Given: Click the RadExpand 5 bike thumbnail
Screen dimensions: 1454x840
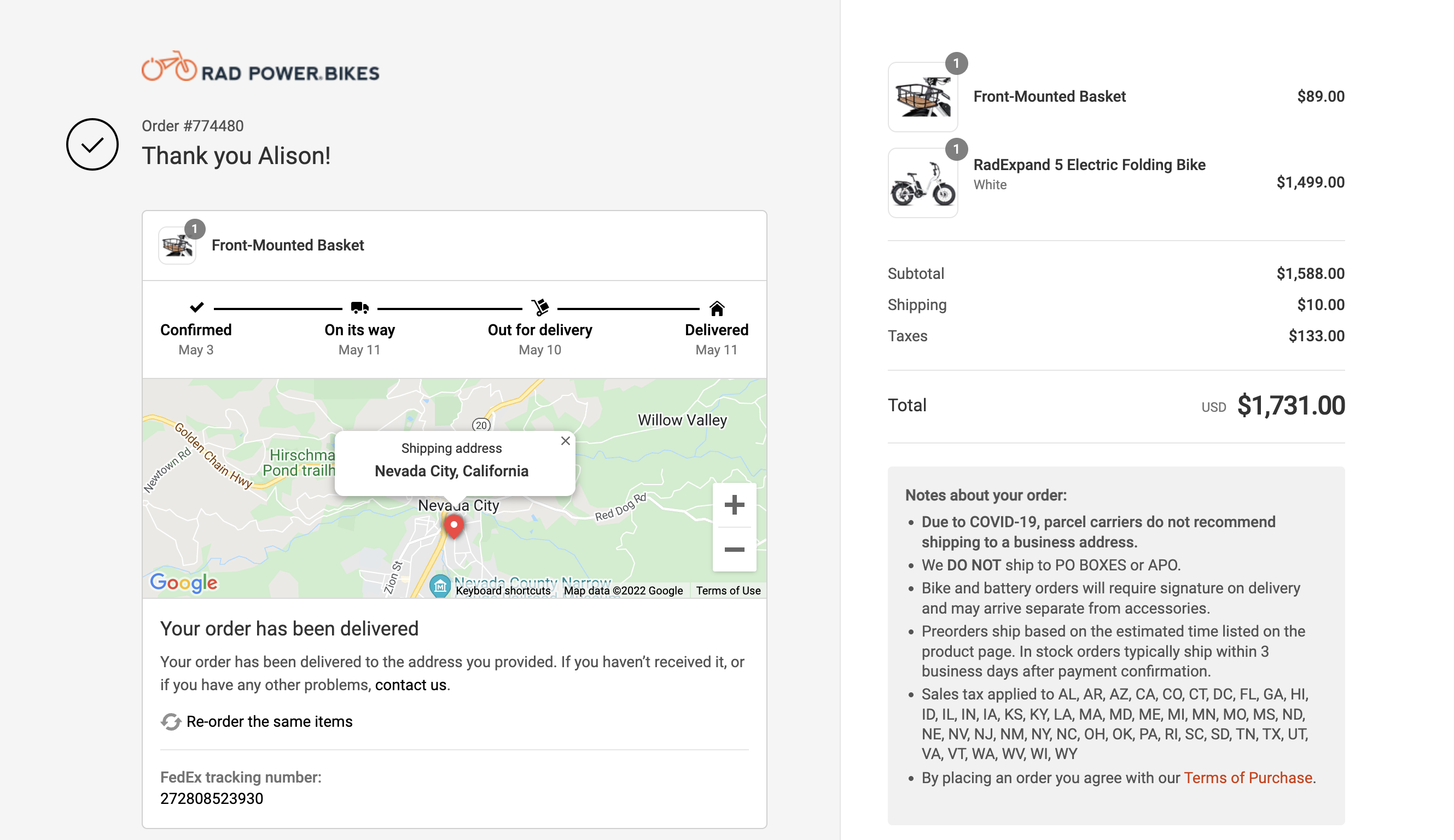Looking at the screenshot, I should tap(923, 183).
